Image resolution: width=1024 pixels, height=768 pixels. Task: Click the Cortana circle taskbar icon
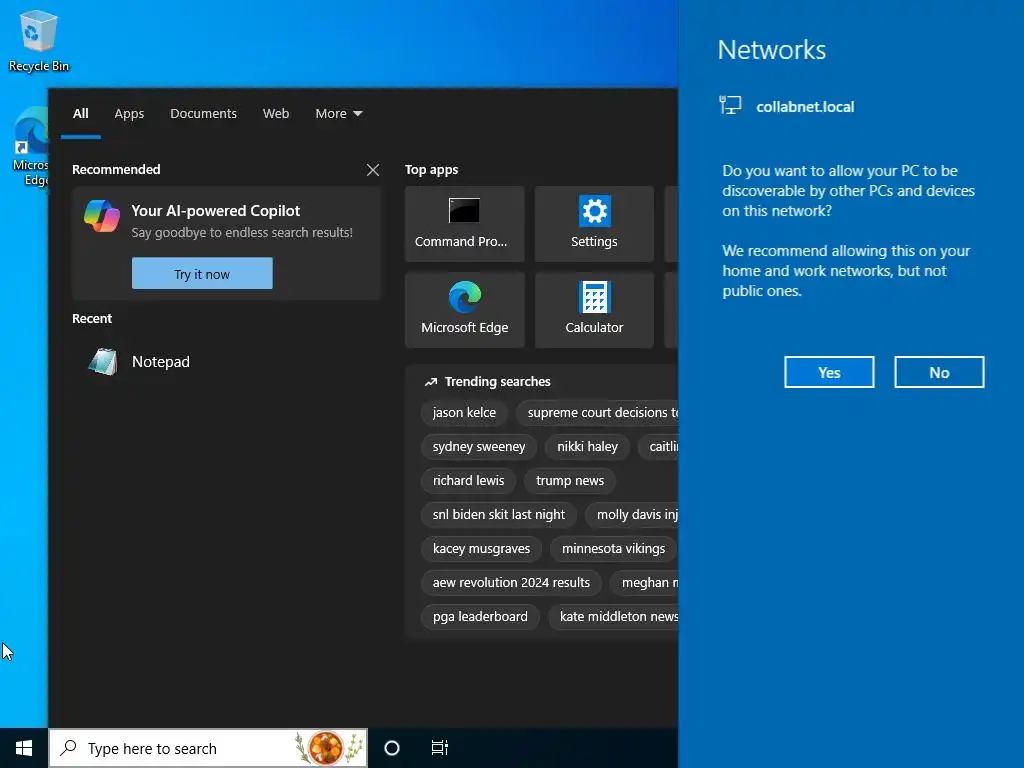pos(392,748)
